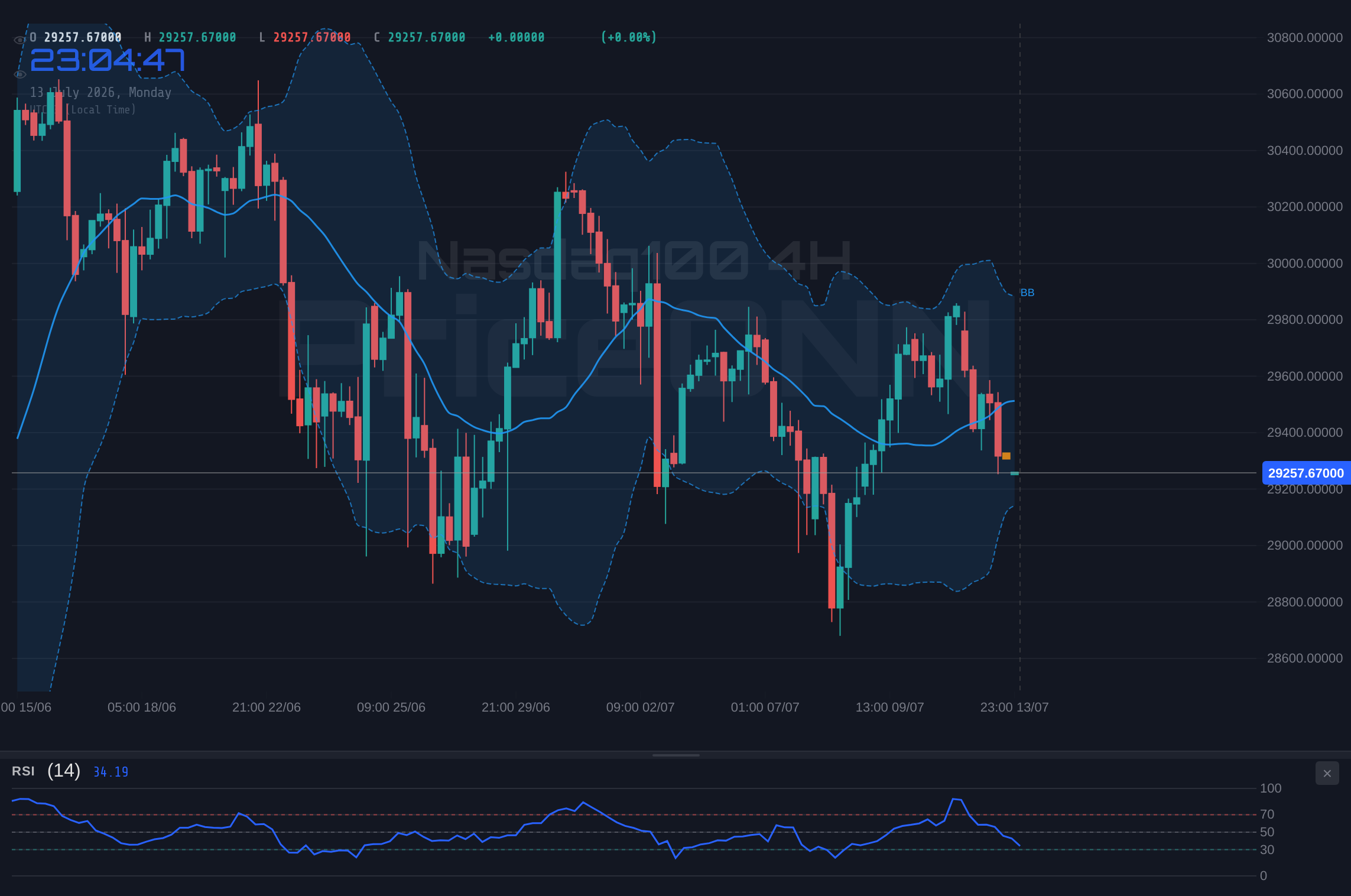
Task: Click the RSI oversold level 30 label
Action: point(1267,850)
